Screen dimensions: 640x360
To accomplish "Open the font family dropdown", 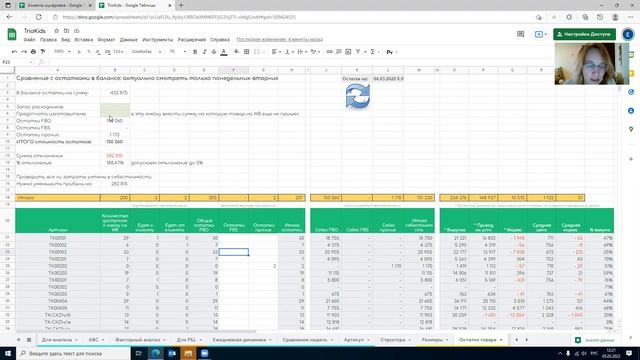I will click(147, 52).
